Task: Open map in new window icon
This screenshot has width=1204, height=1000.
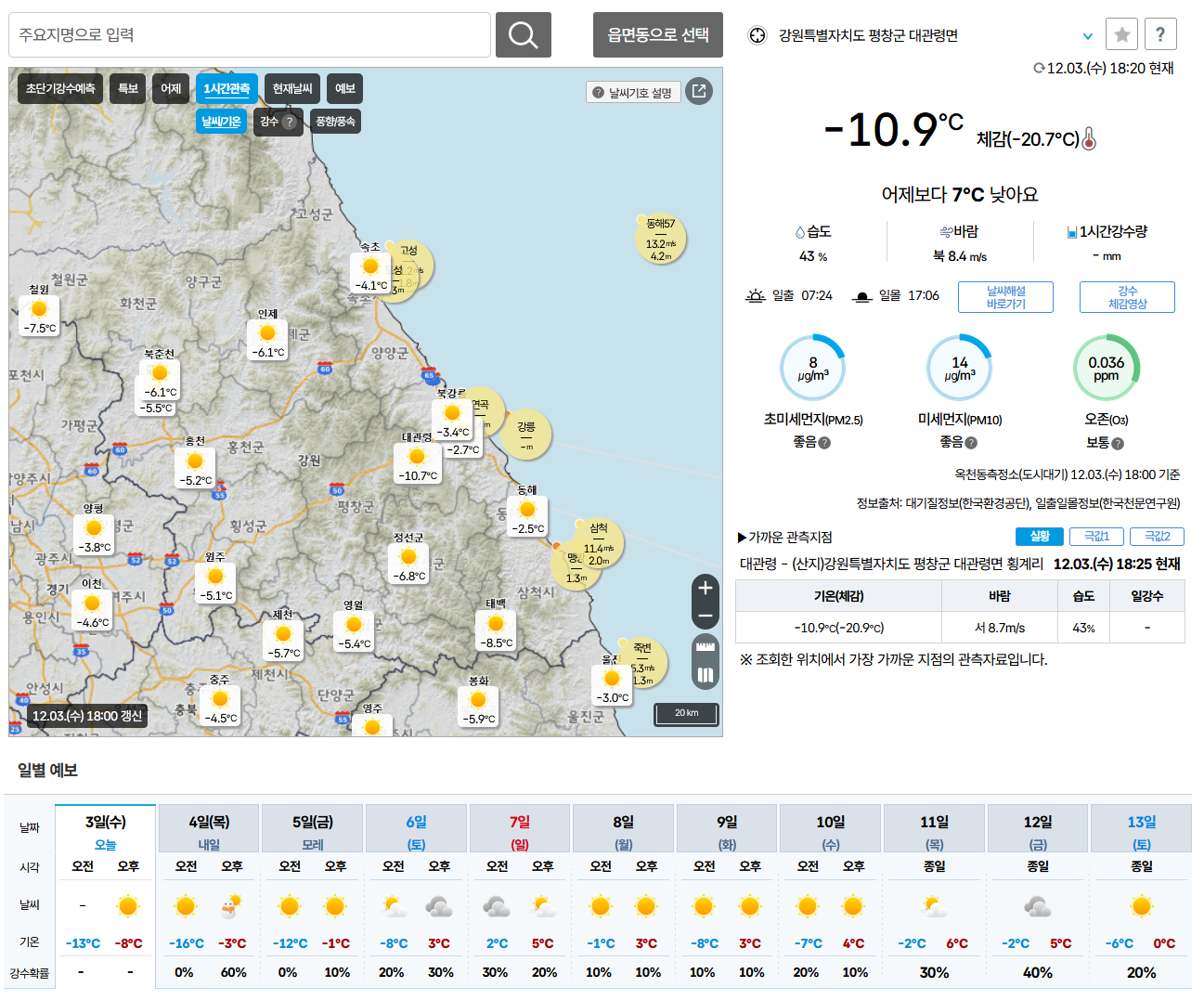Action: (x=699, y=91)
